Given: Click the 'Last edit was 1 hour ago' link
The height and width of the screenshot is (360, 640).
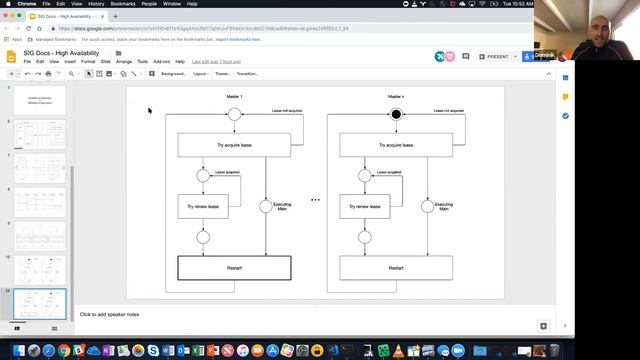Looking at the screenshot, I should pos(216,62).
